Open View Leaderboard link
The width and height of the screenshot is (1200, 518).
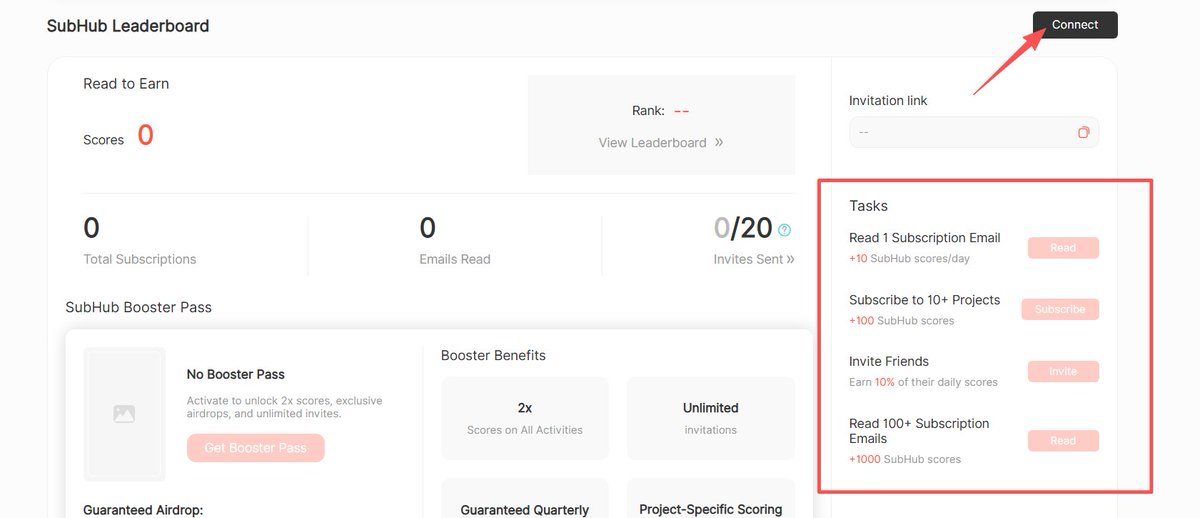click(x=661, y=142)
